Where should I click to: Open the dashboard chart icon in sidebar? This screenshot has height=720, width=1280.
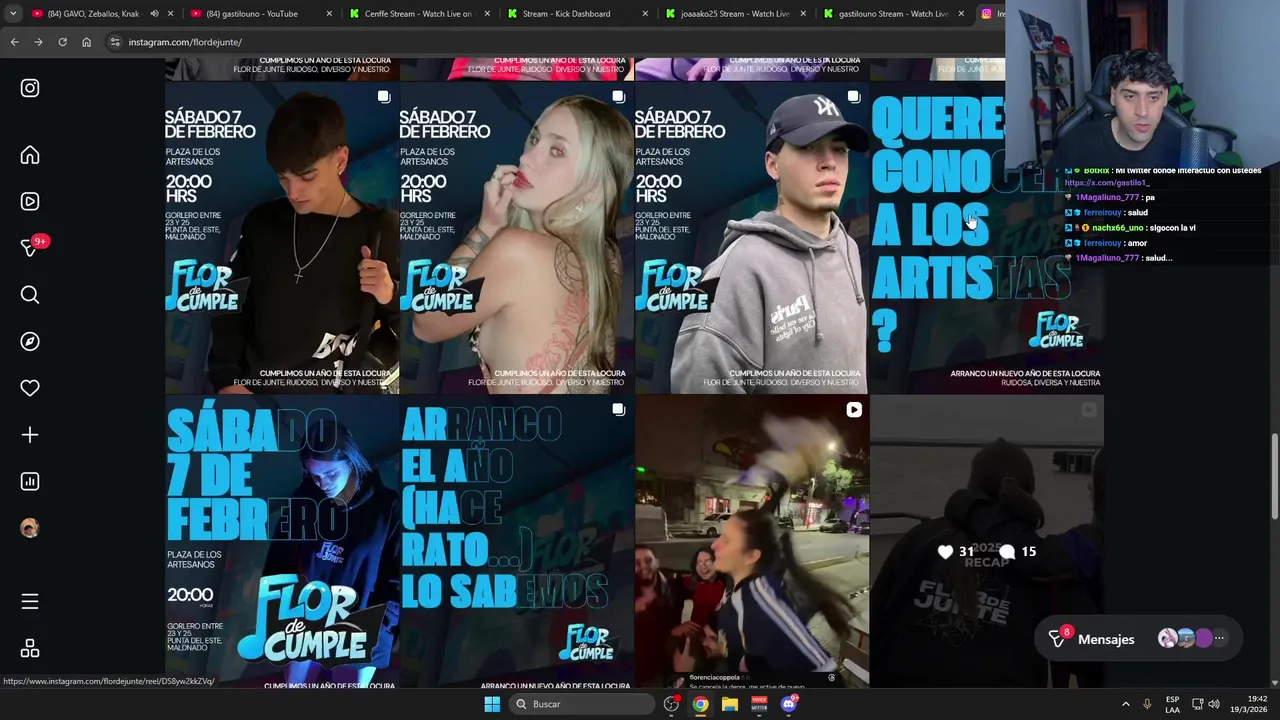point(30,481)
